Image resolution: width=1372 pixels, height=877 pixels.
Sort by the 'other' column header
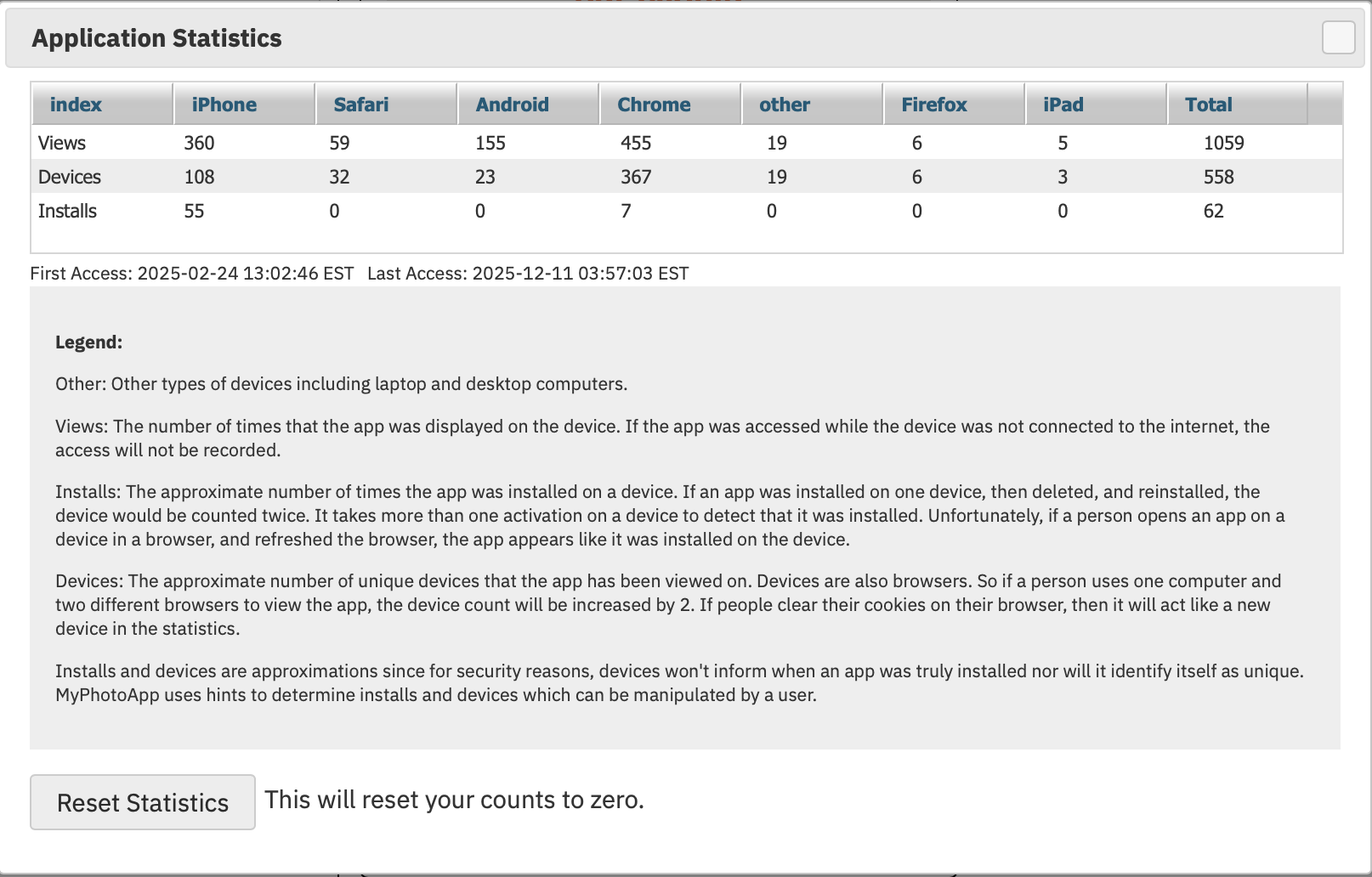tap(784, 105)
